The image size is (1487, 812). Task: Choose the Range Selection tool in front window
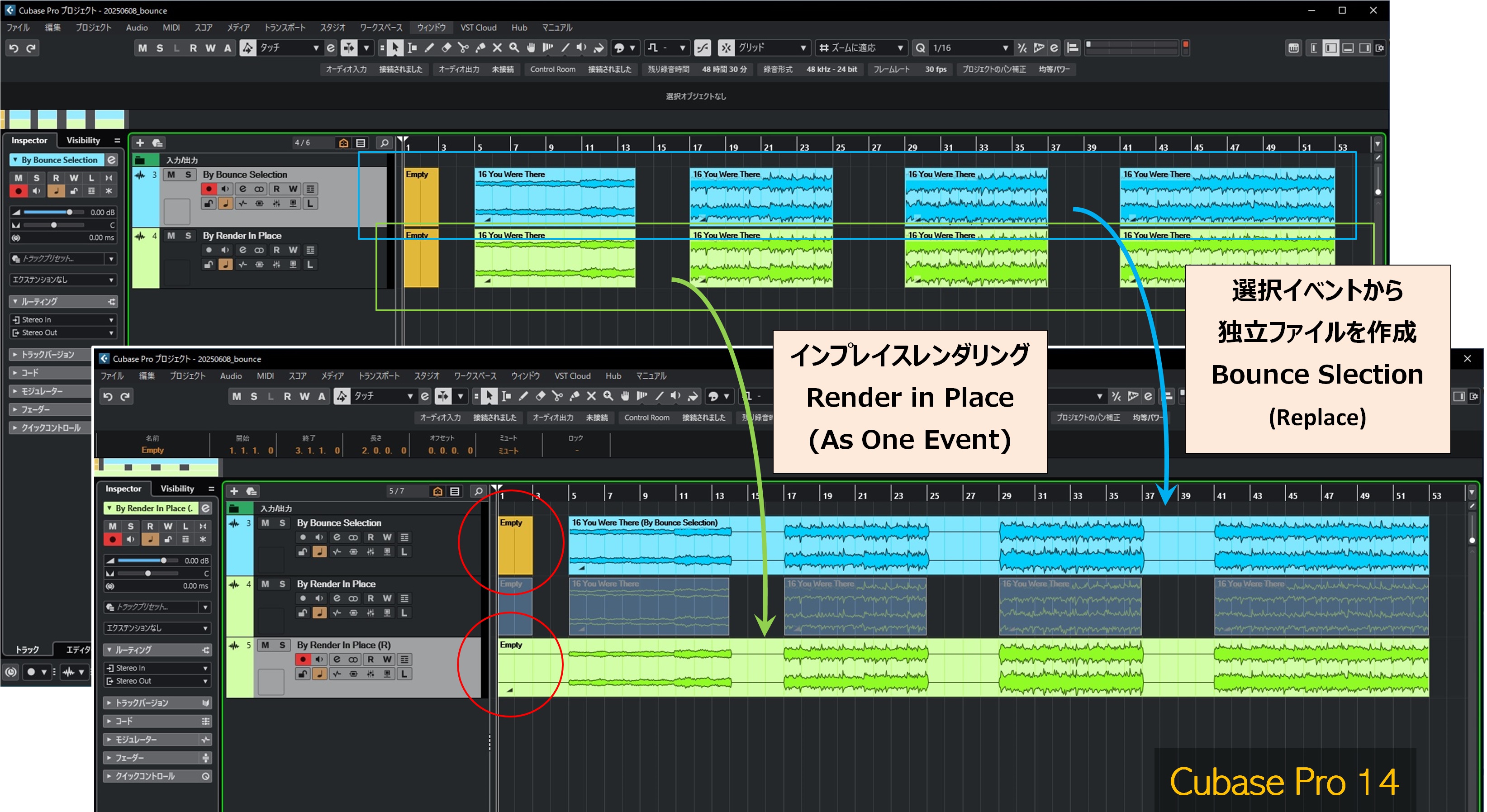(x=506, y=396)
